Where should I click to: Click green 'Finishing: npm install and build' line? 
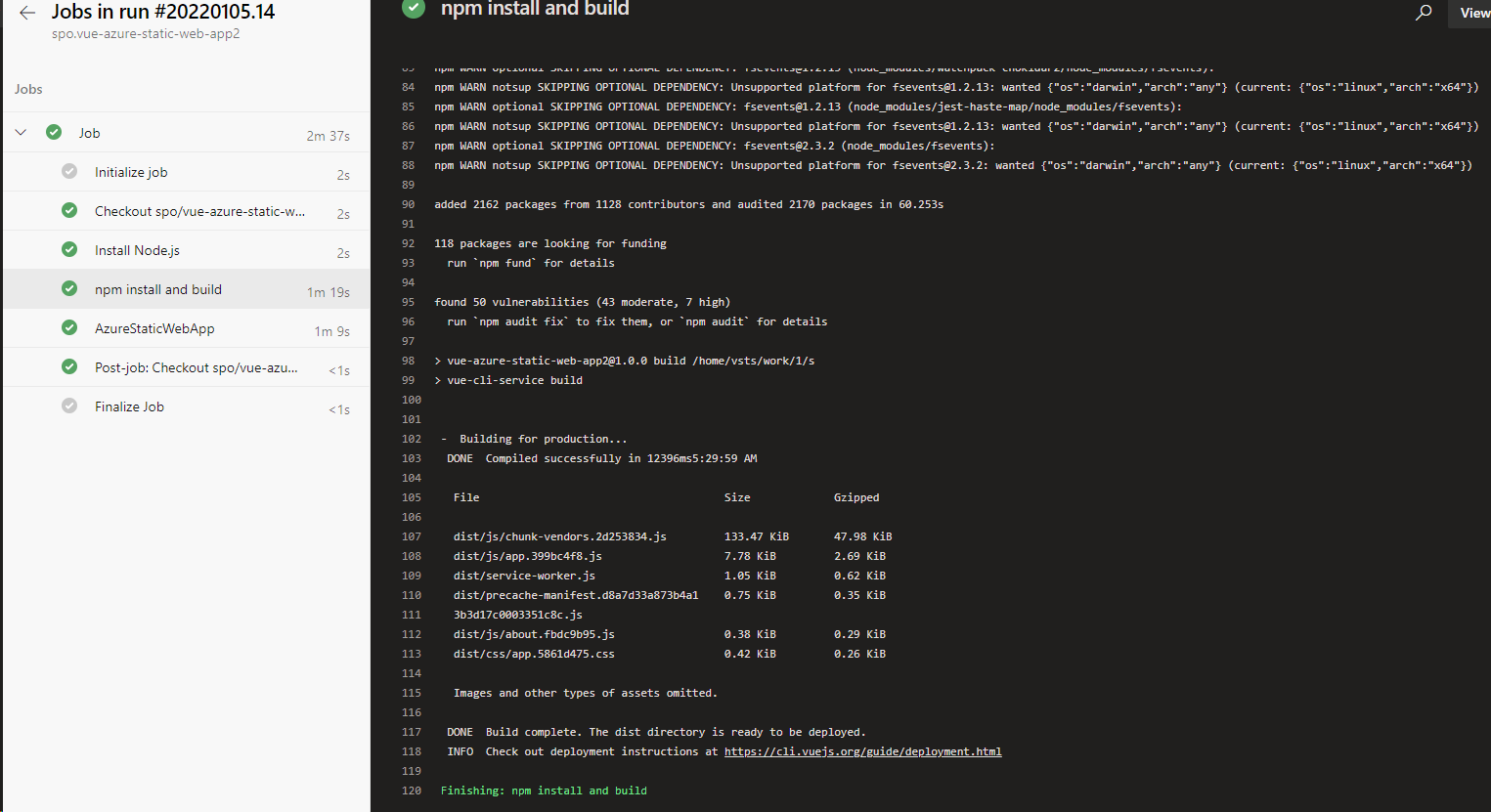544,791
